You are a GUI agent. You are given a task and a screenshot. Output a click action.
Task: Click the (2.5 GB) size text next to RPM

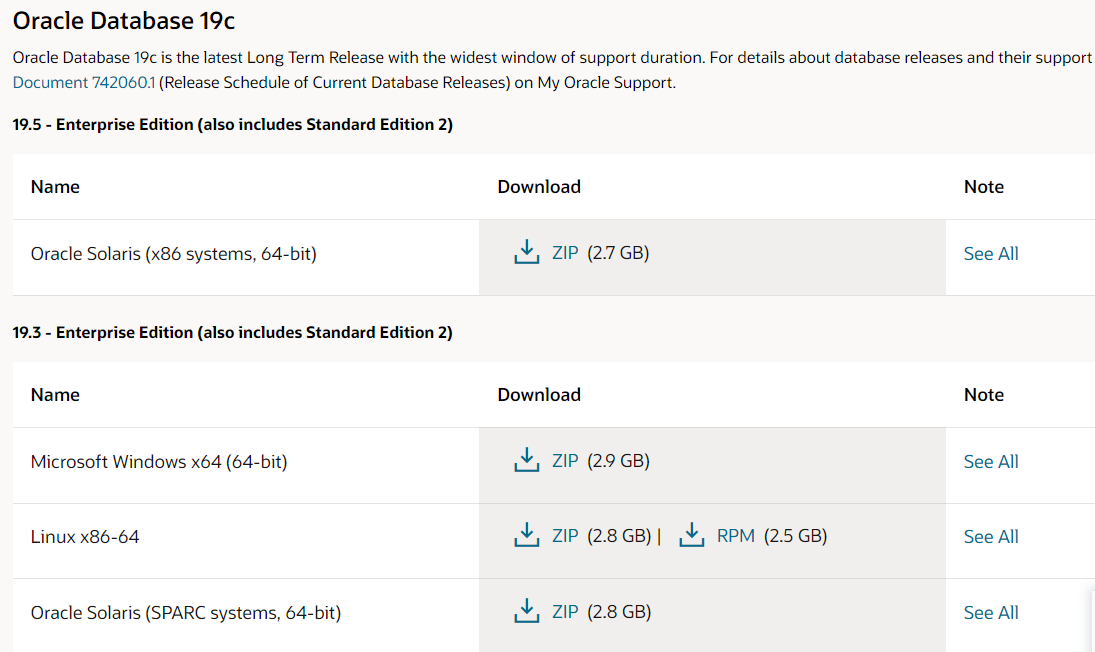795,535
